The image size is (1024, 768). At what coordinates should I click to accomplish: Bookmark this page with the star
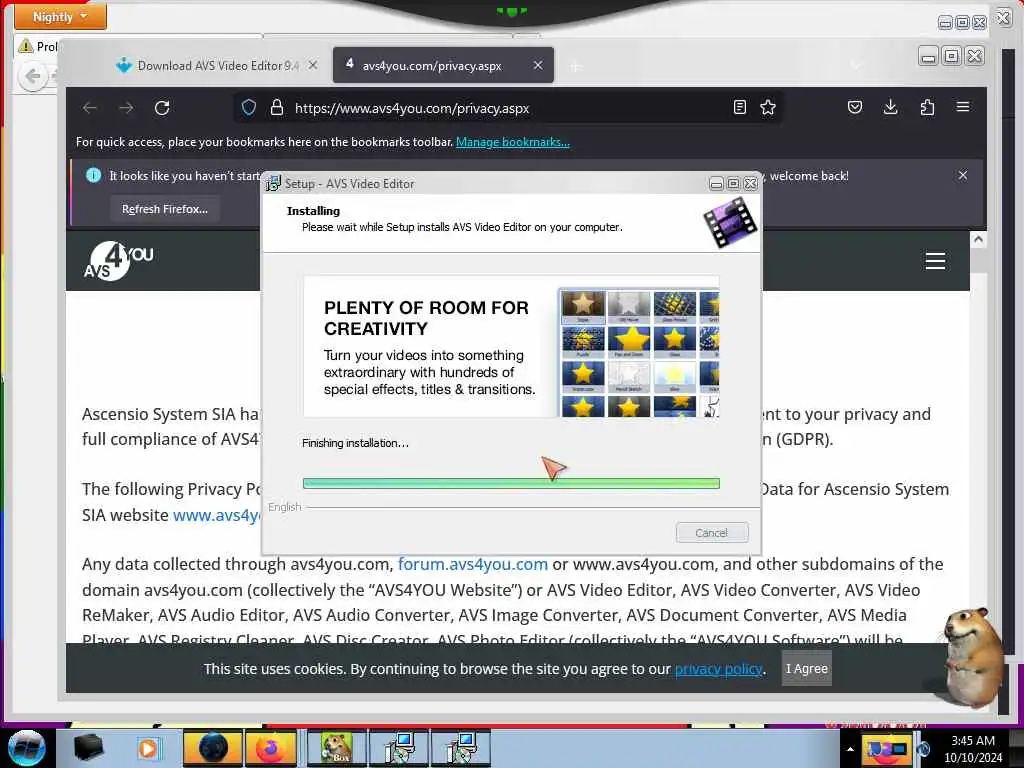click(768, 108)
